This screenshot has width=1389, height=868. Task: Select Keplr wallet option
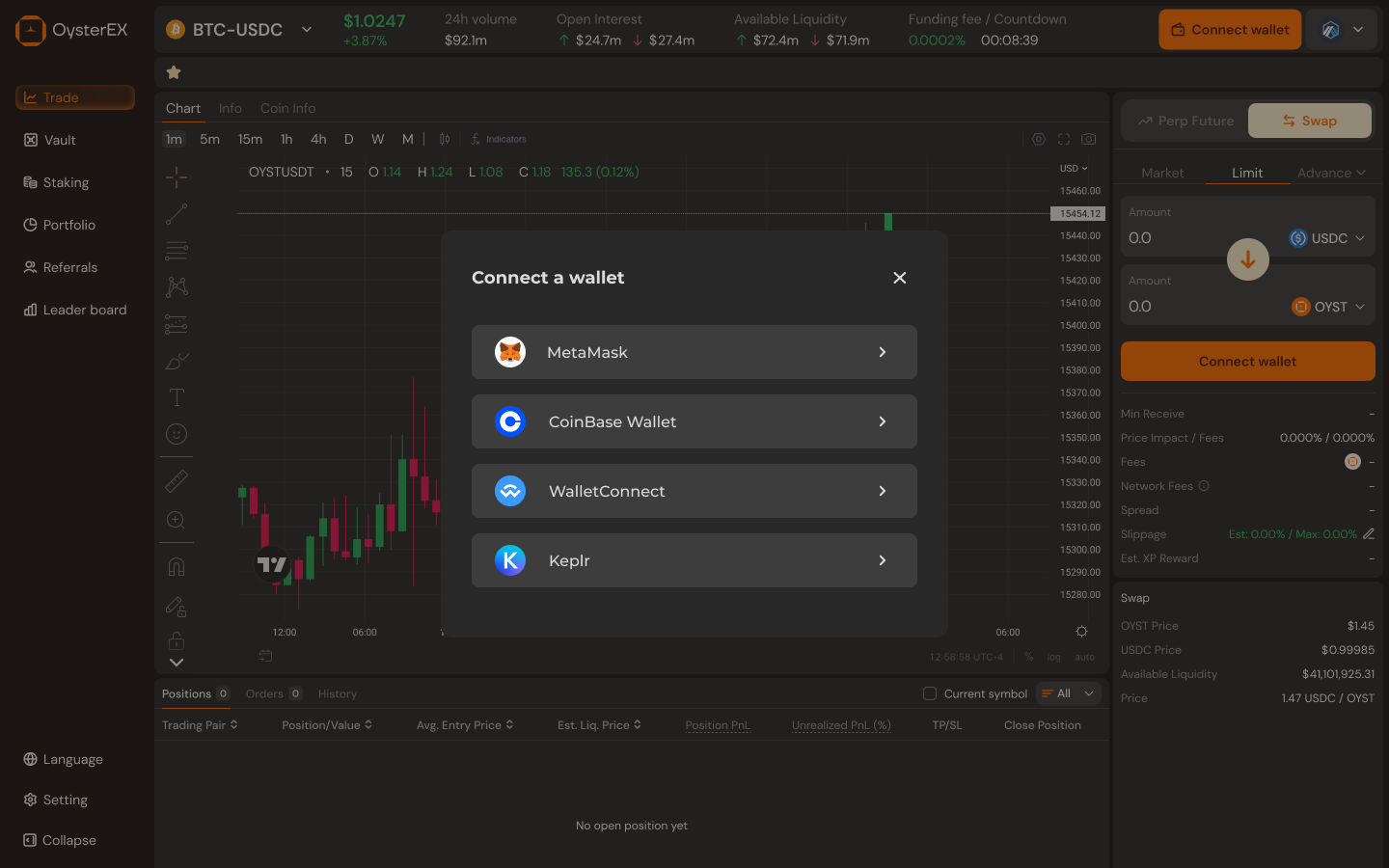694,560
